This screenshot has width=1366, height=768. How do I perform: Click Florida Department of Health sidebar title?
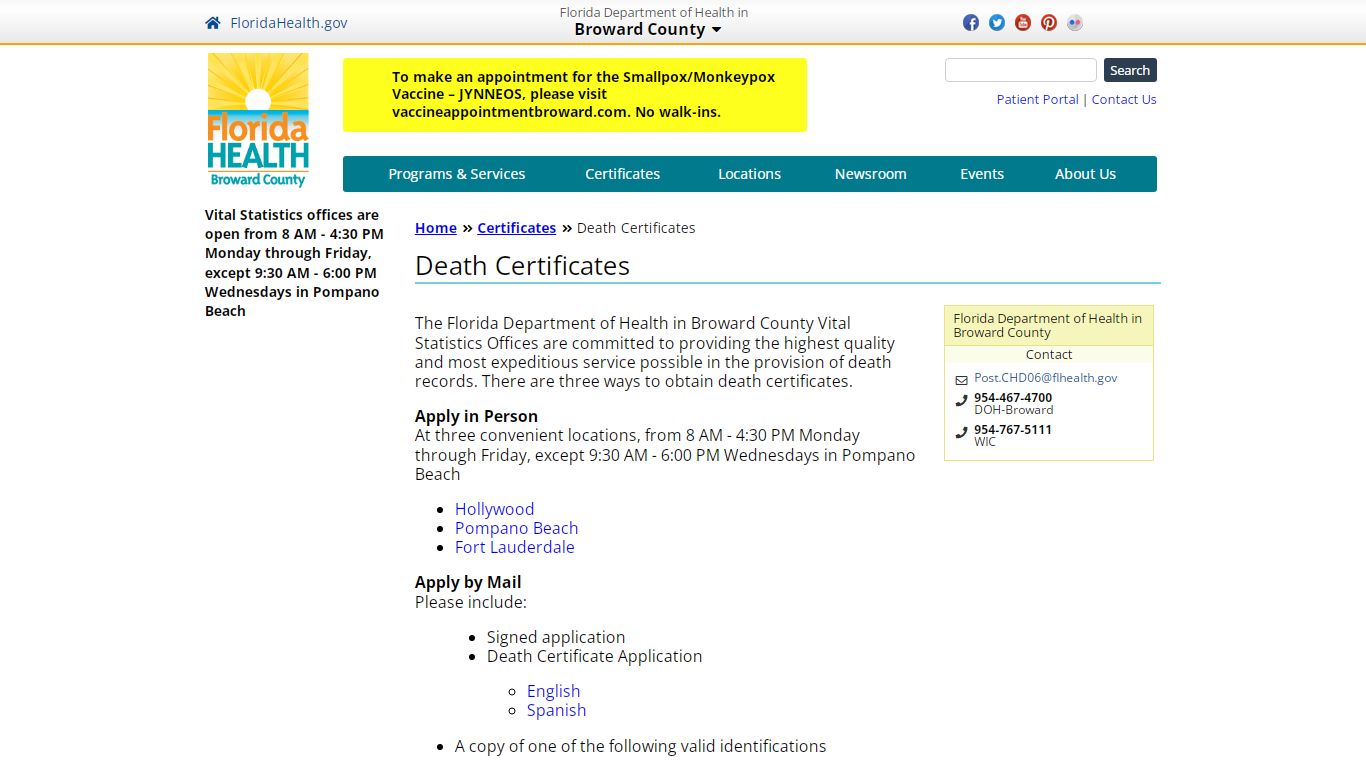(1048, 325)
